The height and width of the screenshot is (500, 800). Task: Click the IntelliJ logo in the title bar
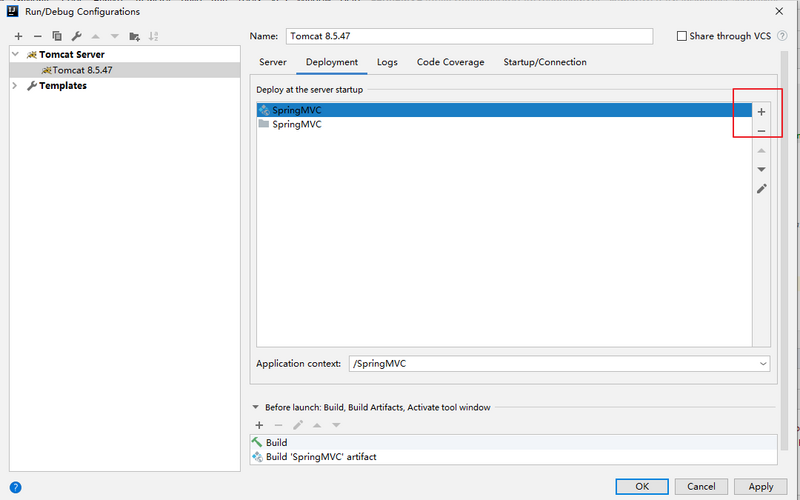(x=13, y=11)
